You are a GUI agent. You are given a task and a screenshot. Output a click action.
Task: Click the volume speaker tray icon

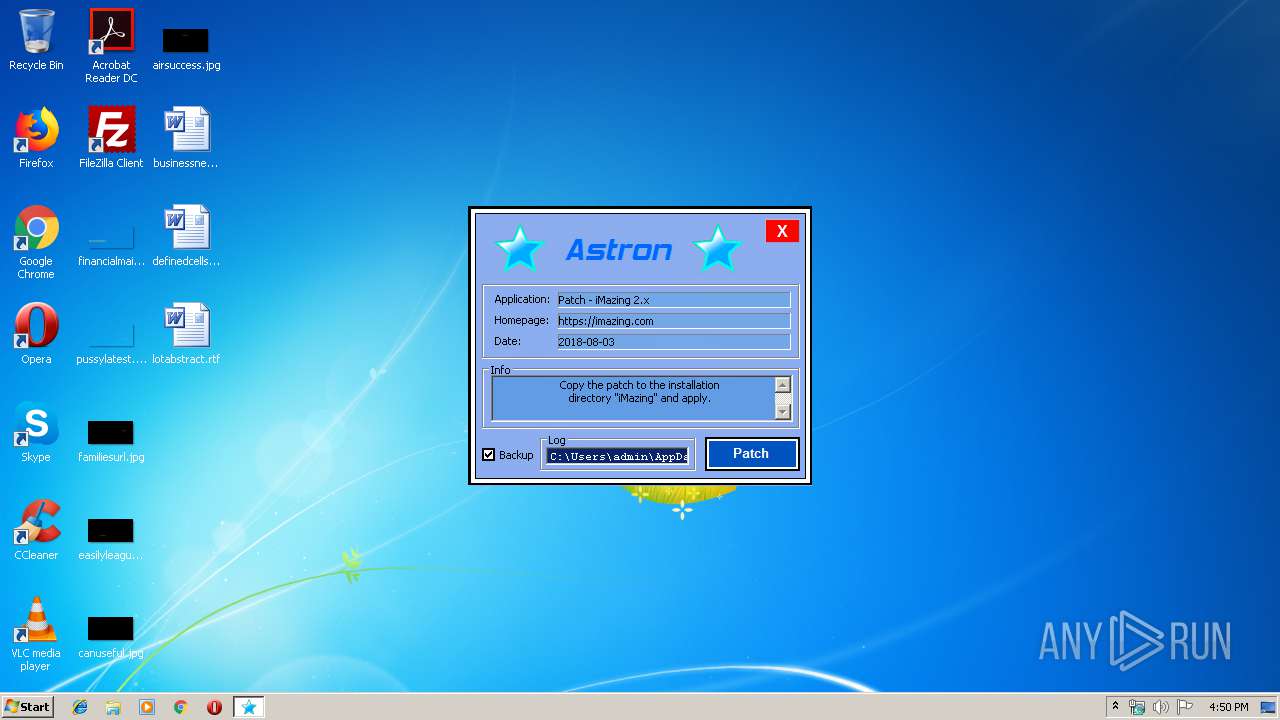(1161, 707)
